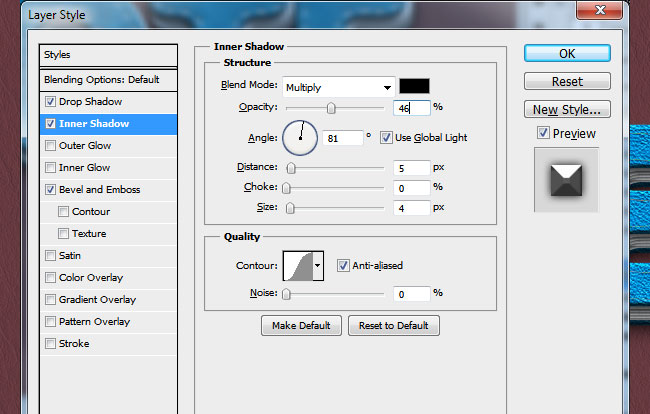The image size is (650, 414).
Task: Open the Drop Shadow settings row
Action: [x=109, y=102]
